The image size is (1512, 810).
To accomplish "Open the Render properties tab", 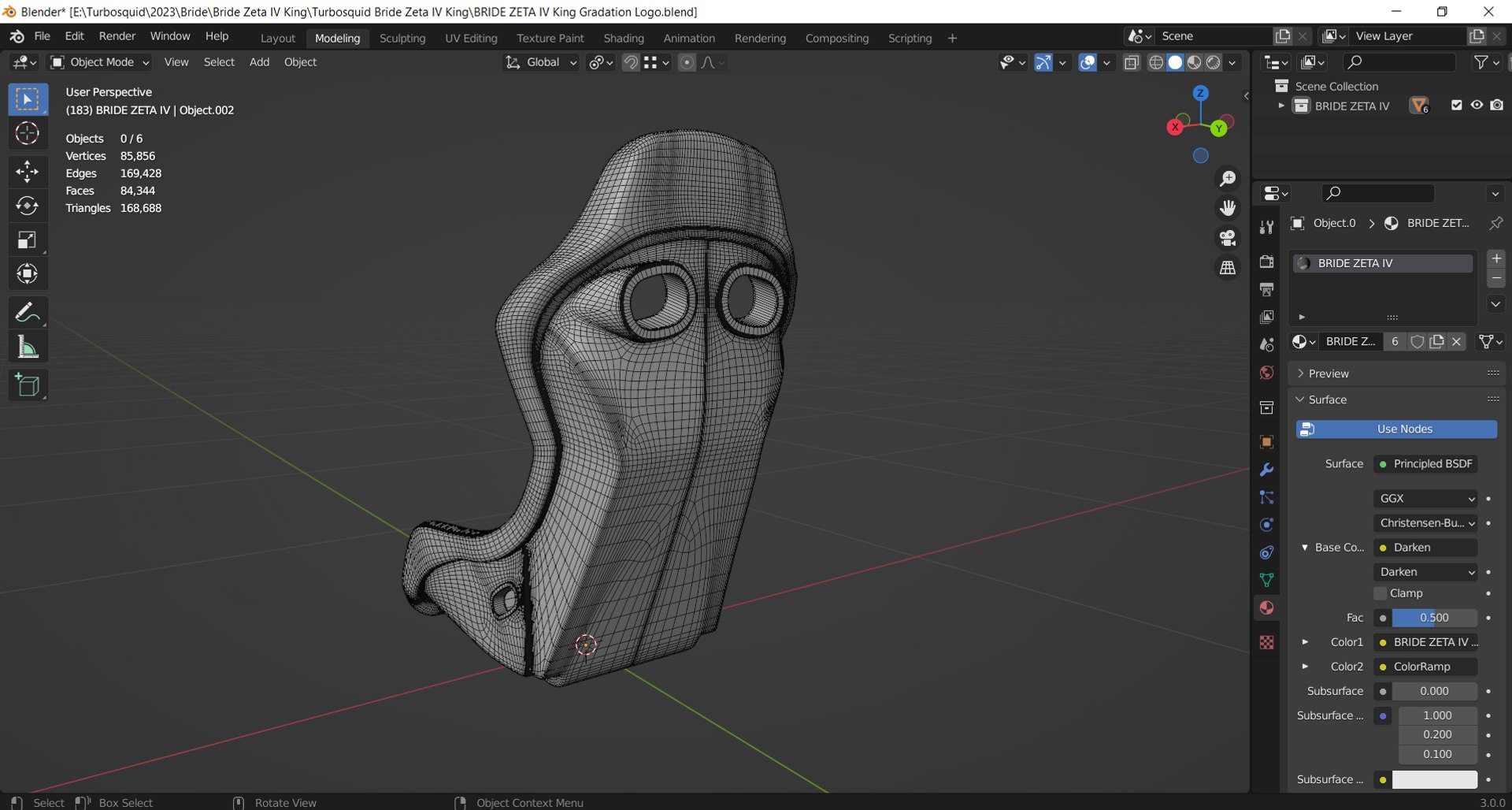I will coord(1266,262).
